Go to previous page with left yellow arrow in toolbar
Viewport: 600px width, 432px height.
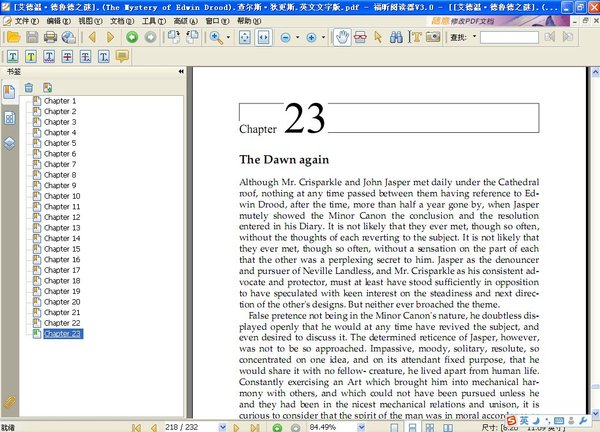coord(92,37)
